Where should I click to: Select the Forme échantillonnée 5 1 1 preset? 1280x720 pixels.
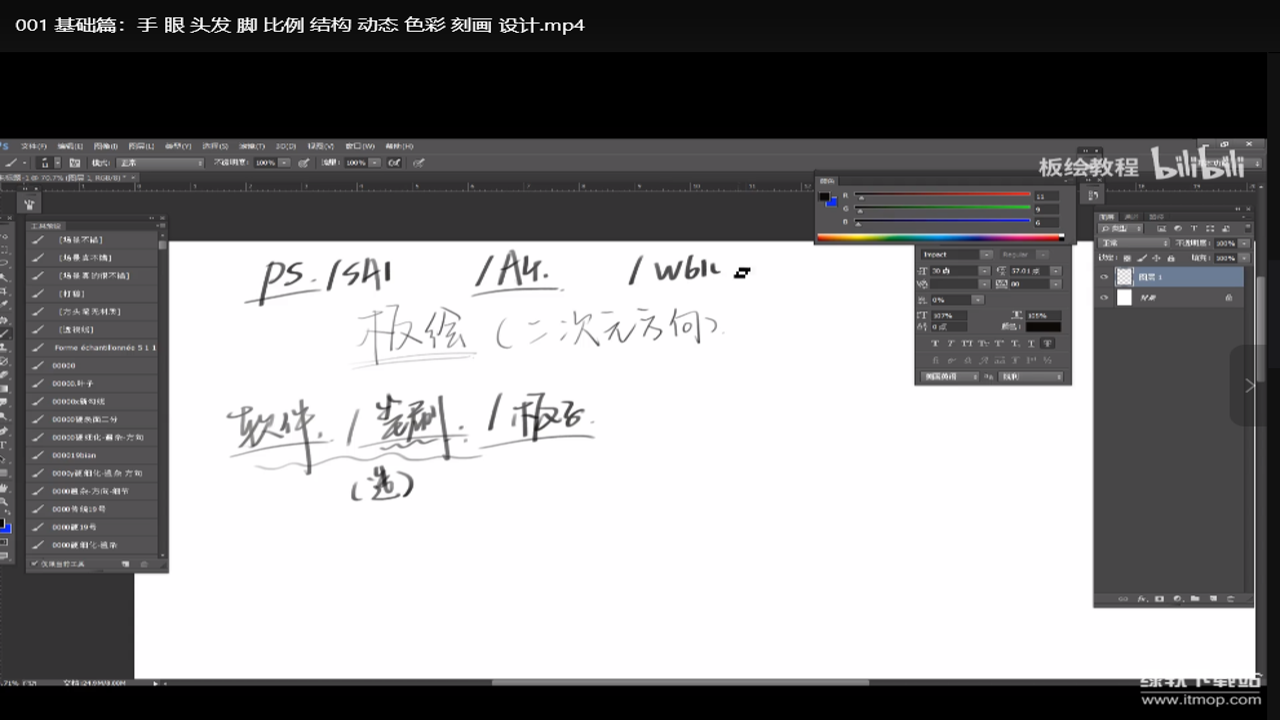click(x=93, y=347)
